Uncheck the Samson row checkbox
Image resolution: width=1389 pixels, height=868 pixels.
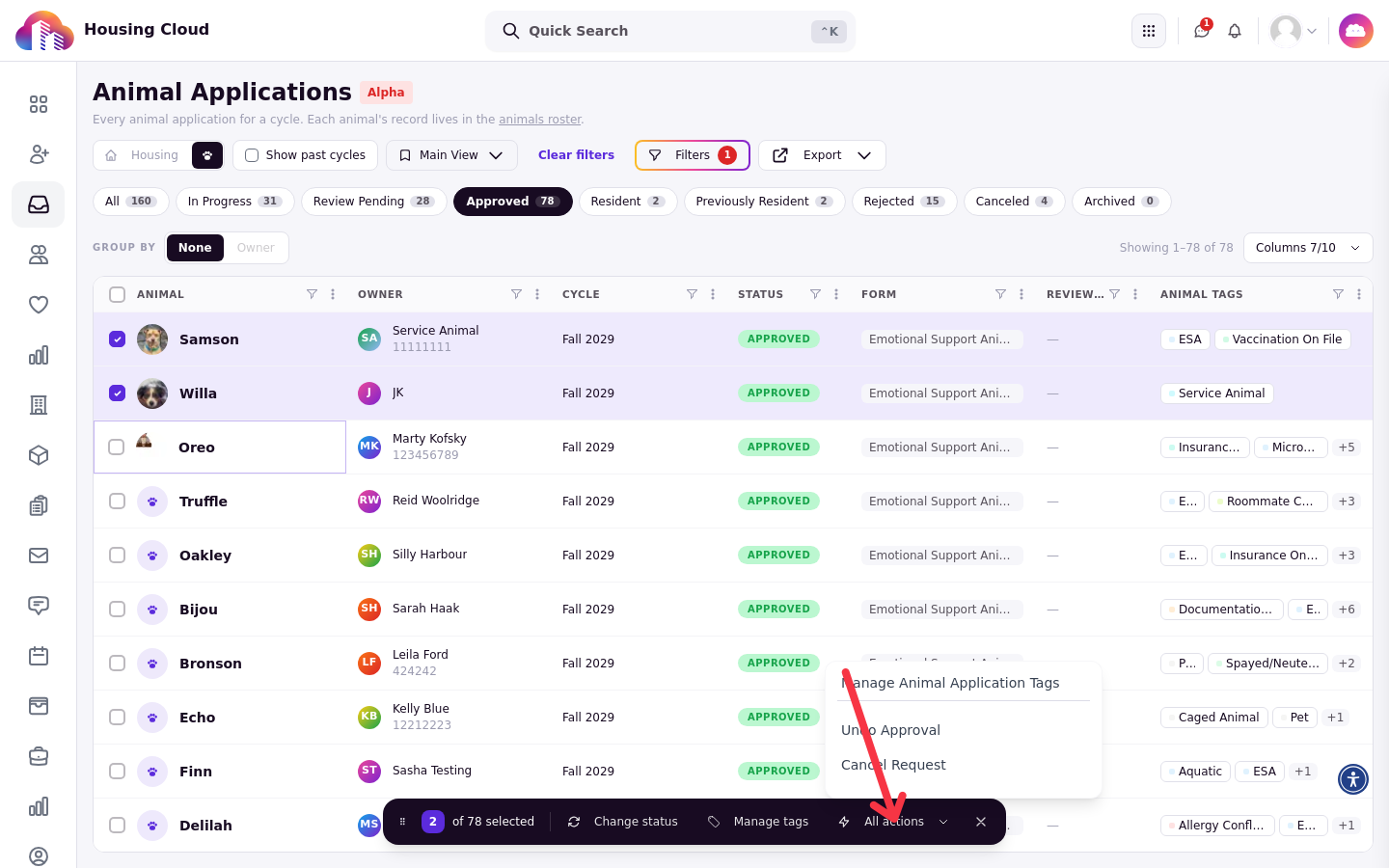tap(117, 339)
